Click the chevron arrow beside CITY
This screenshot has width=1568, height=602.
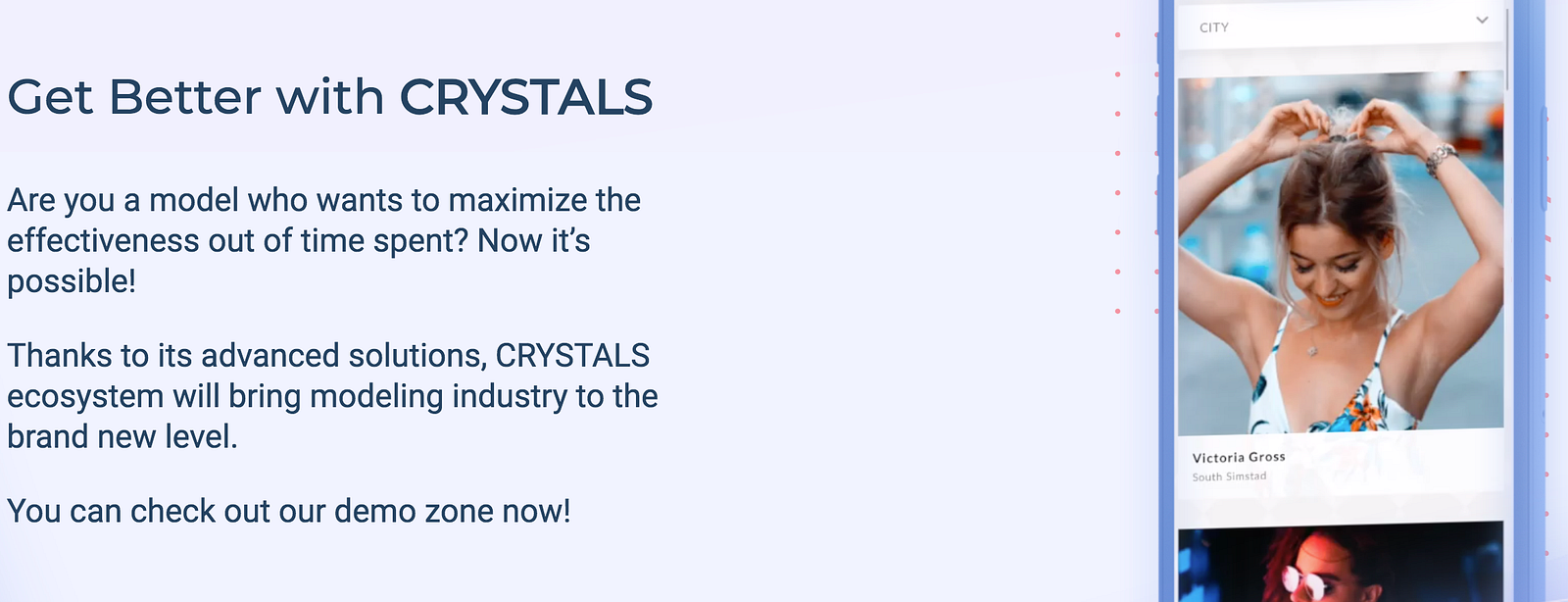[x=1482, y=21]
